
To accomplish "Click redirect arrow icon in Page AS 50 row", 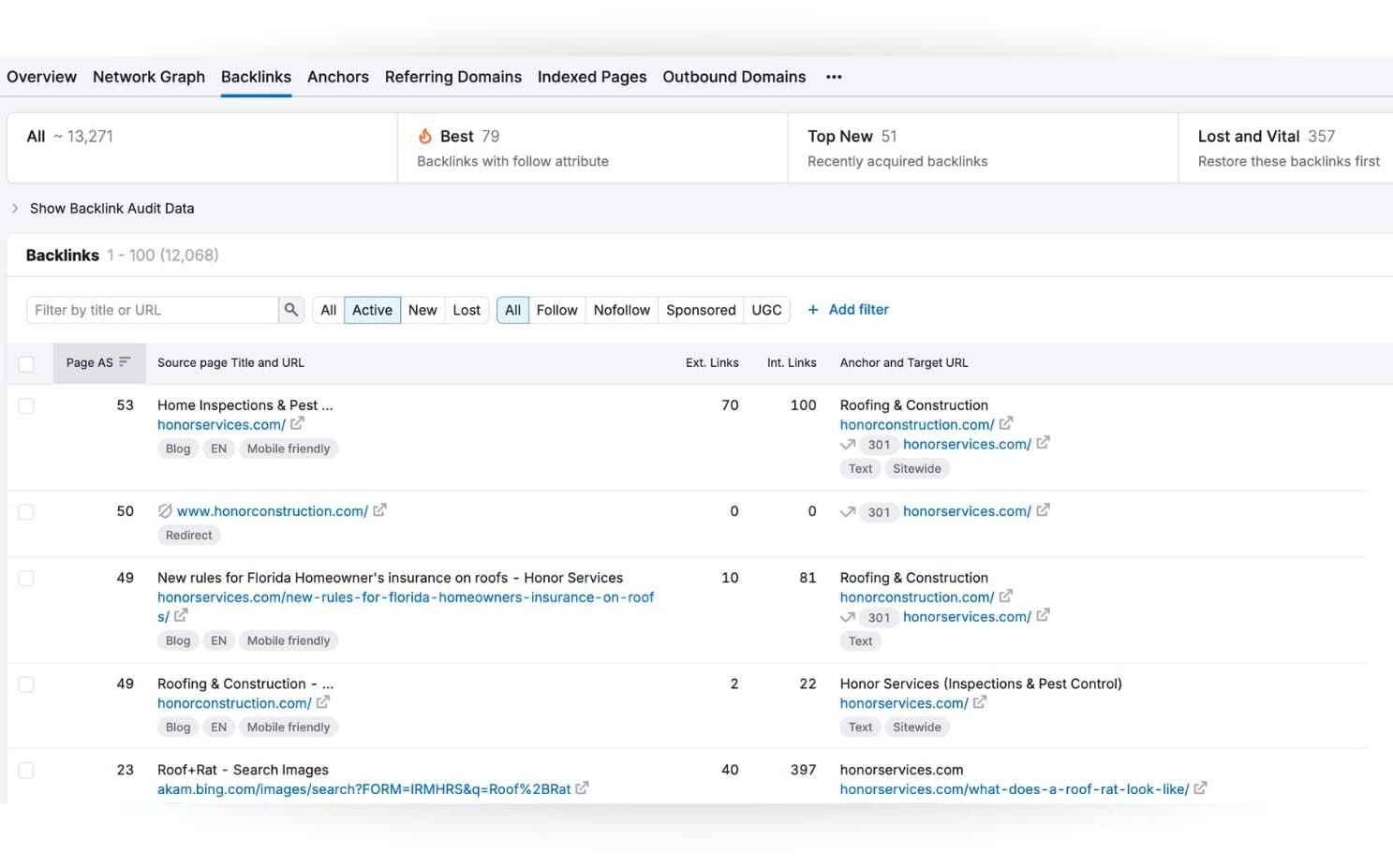I will 848,511.
